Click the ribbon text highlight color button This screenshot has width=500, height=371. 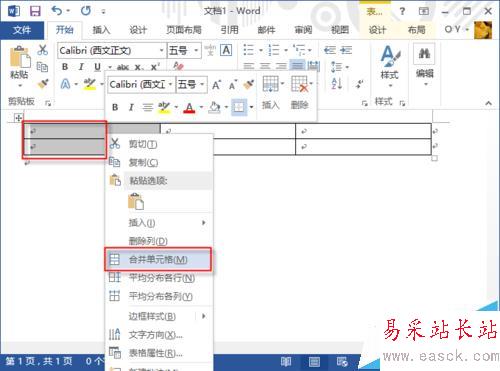click(89, 84)
